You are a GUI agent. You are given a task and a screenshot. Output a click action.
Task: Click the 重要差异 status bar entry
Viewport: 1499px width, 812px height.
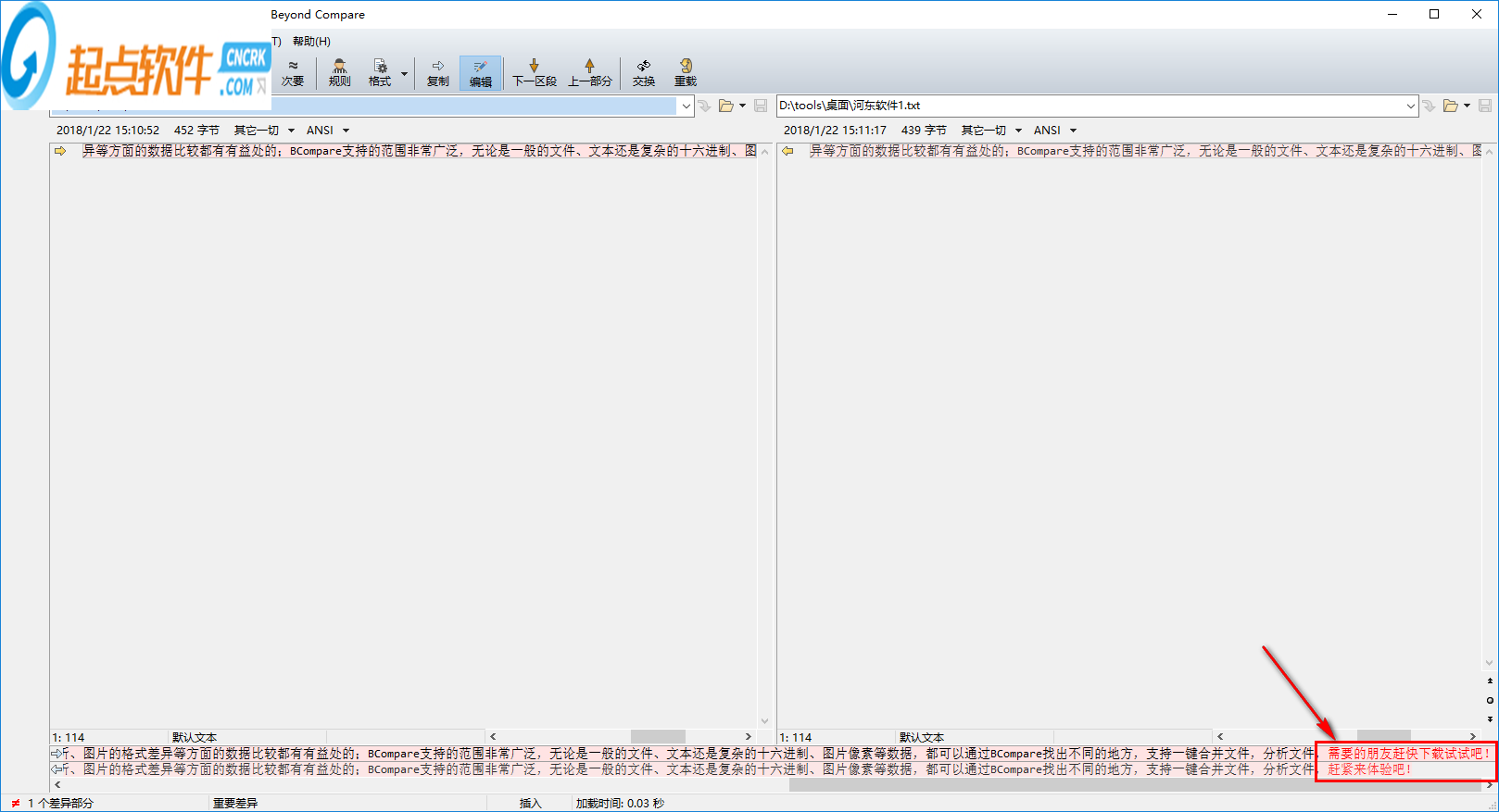(235, 804)
